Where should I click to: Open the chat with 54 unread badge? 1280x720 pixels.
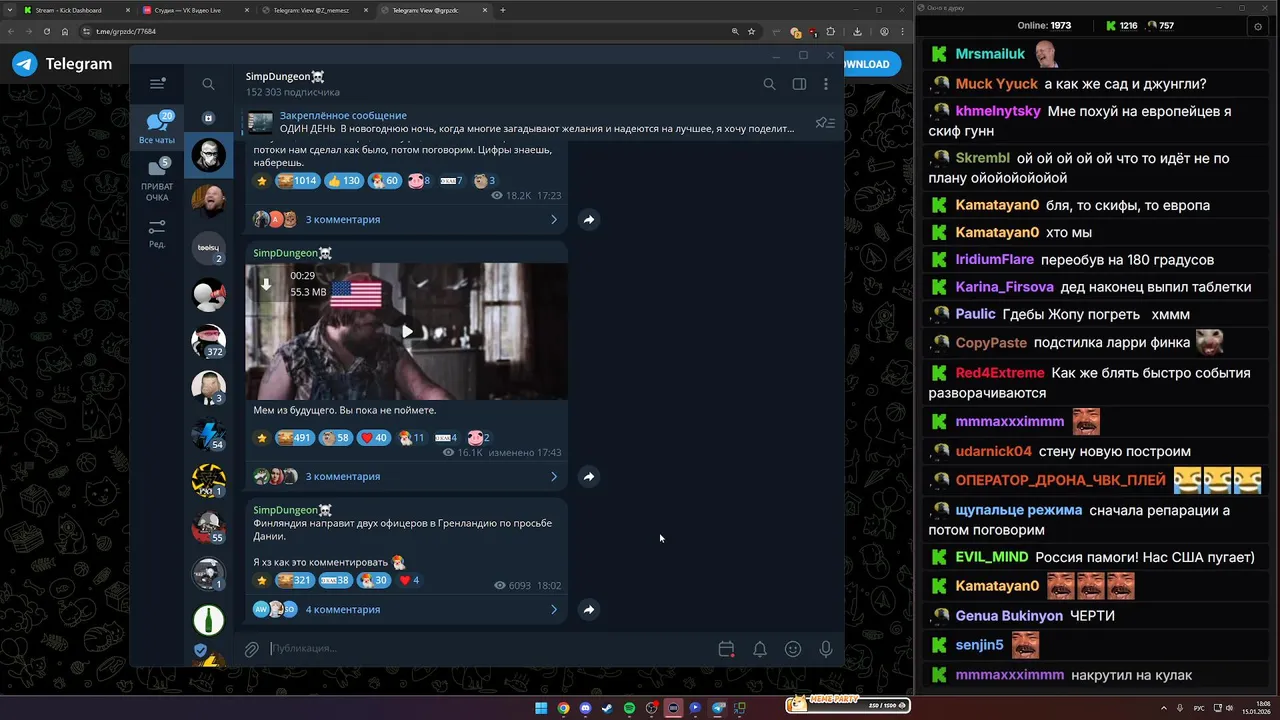point(209,434)
